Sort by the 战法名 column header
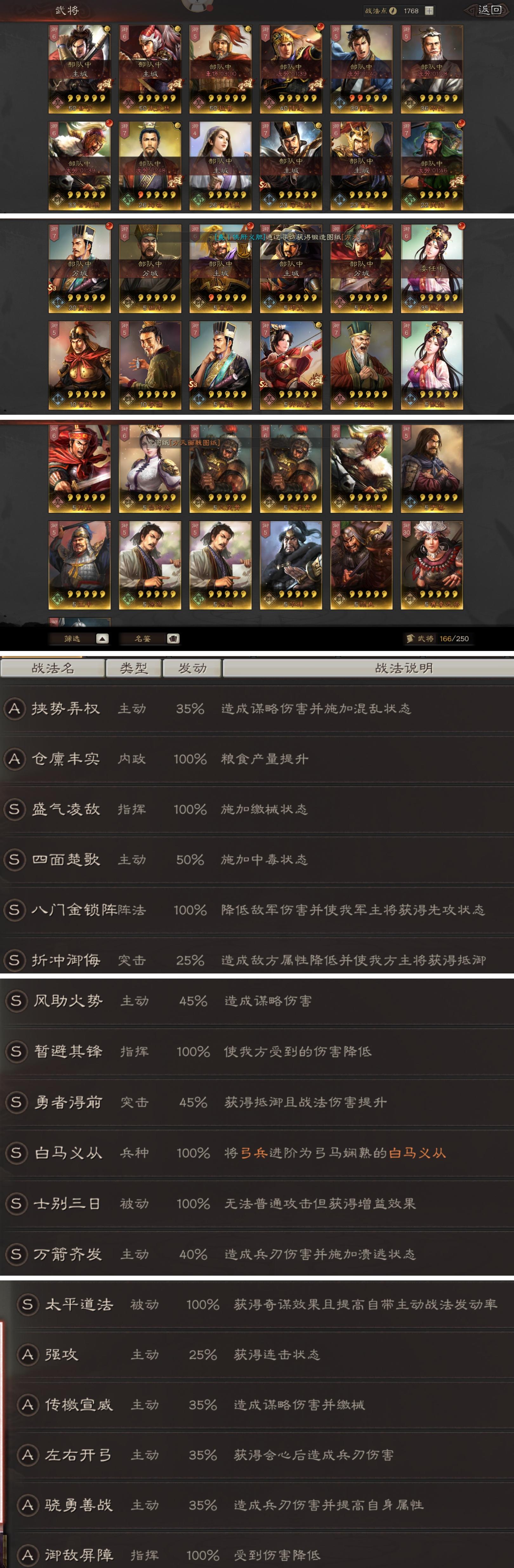The image size is (514, 1568). pyautogui.click(x=52, y=668)
